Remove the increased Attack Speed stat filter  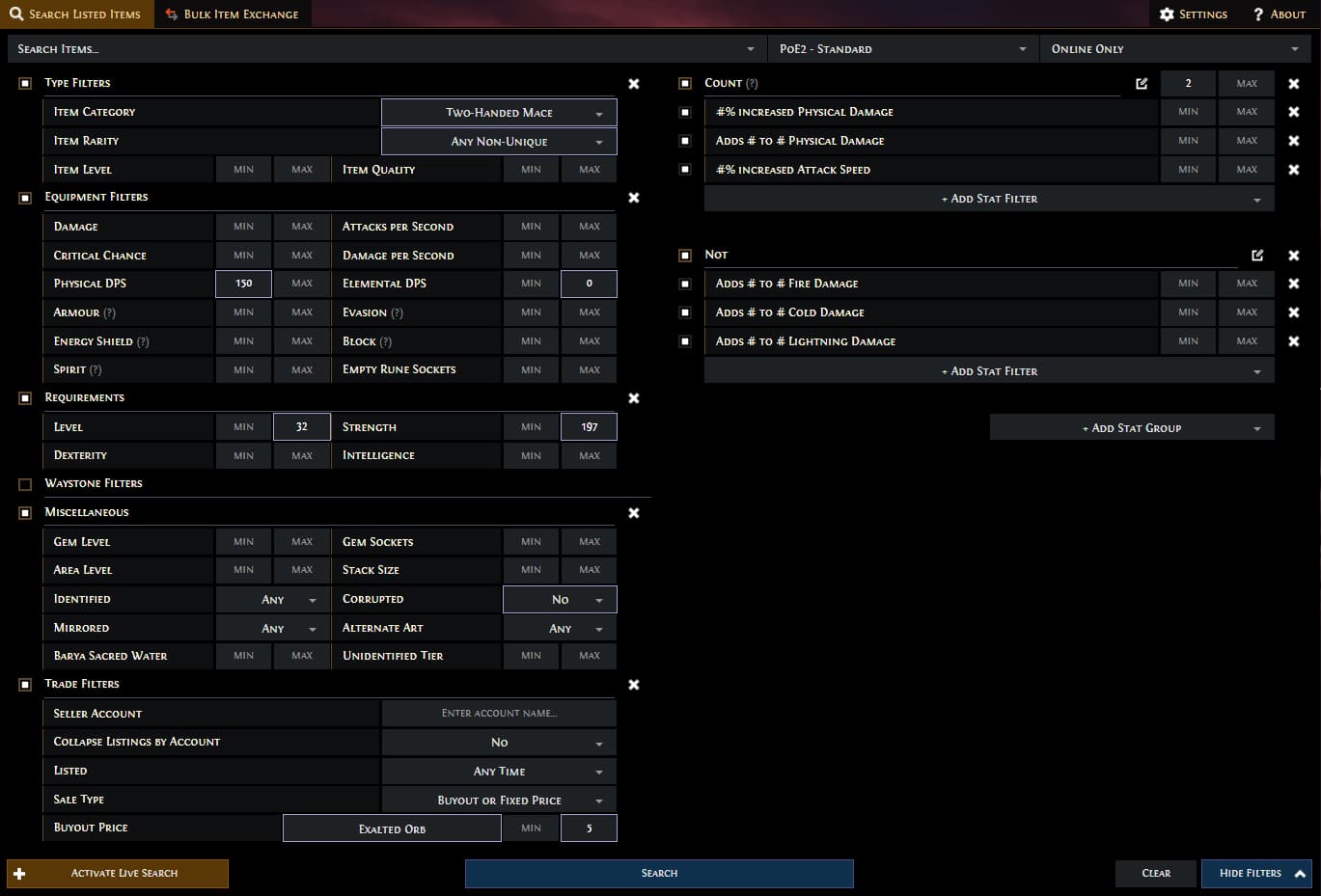pyautogui.click(x=1293, y=170)
